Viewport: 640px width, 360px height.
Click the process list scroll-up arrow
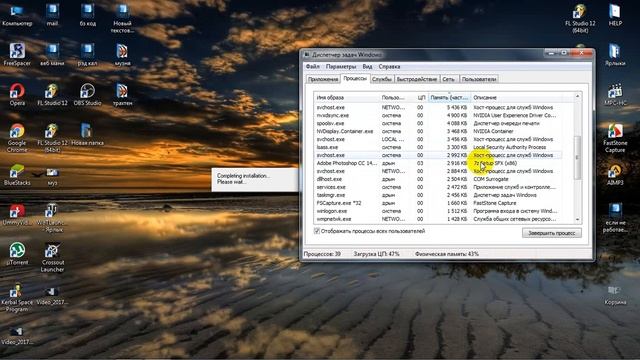point(578,96)
